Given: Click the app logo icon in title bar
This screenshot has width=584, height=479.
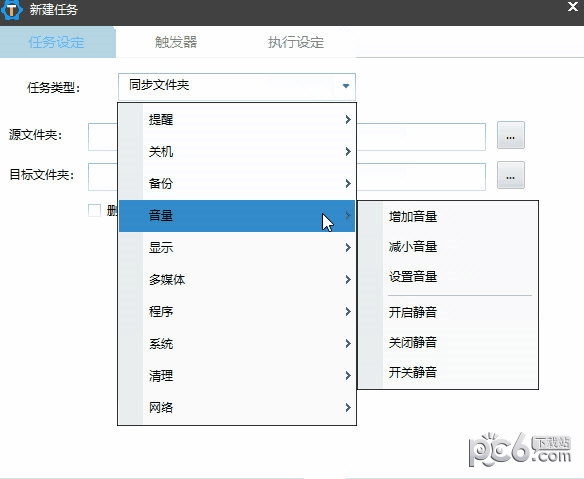Looking at the screenshot, I should click(x=11, y=9).
